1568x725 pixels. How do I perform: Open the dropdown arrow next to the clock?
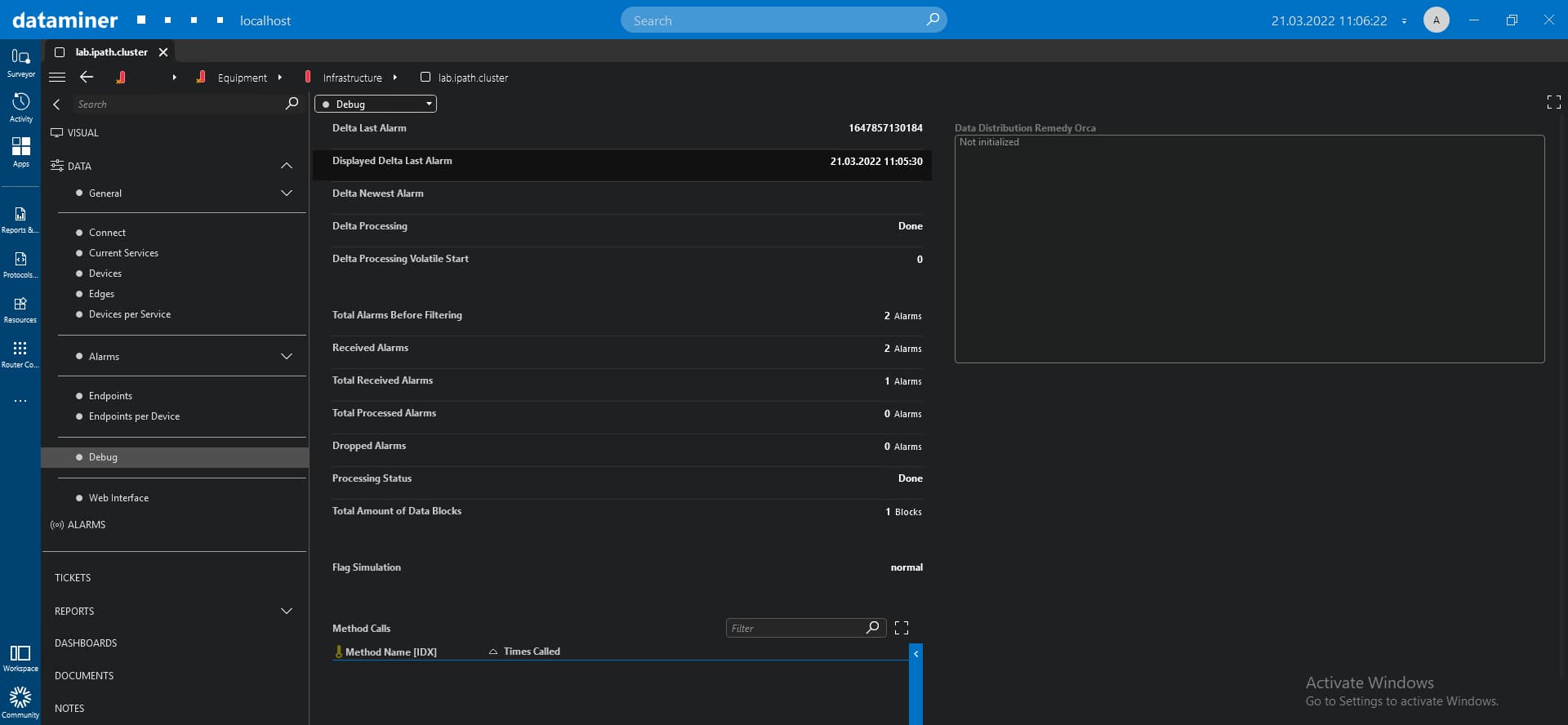point(1404,21)
